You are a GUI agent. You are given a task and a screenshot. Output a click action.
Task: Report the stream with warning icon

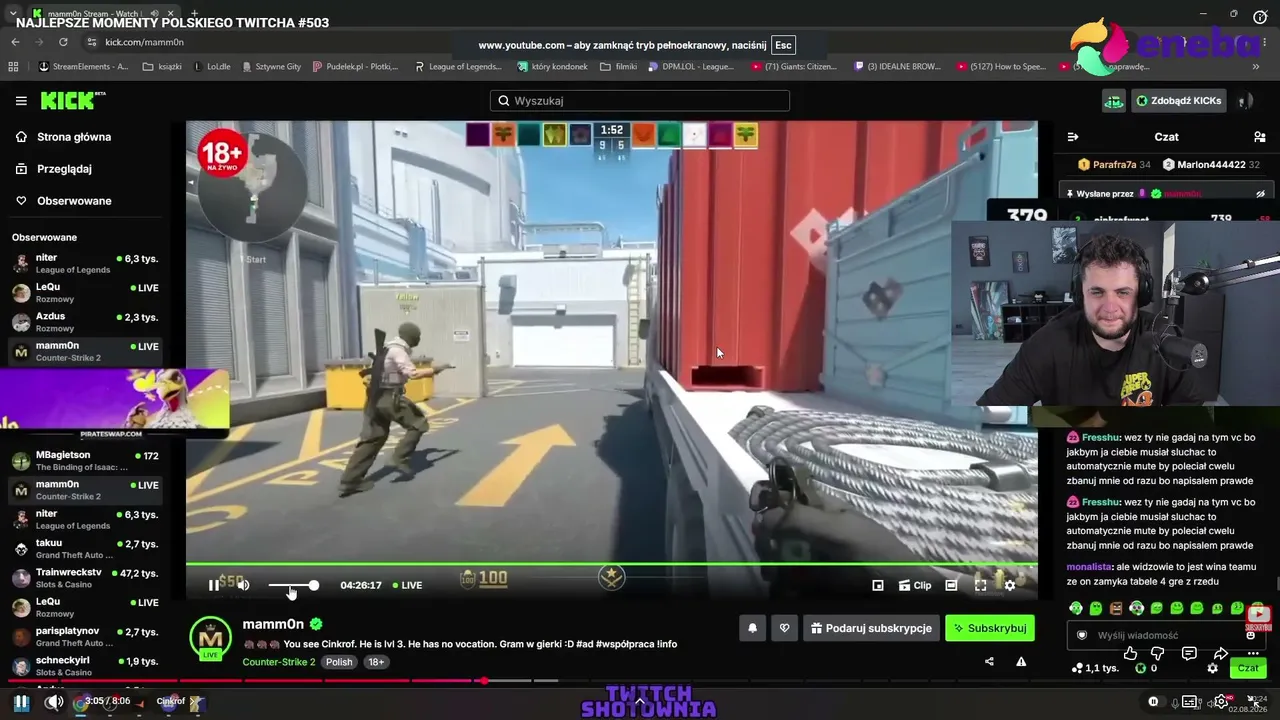(1021, 661)
